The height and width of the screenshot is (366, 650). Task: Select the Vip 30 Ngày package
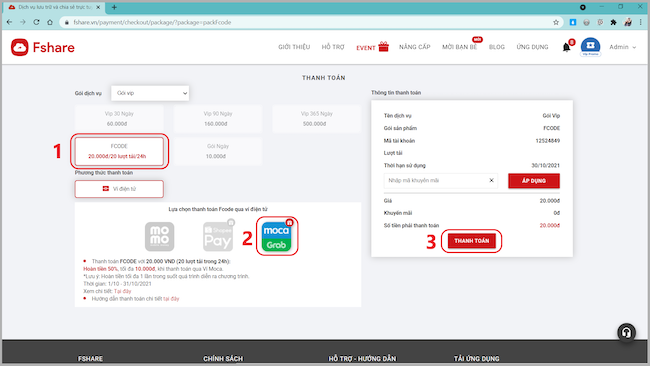tap(119, 119)
